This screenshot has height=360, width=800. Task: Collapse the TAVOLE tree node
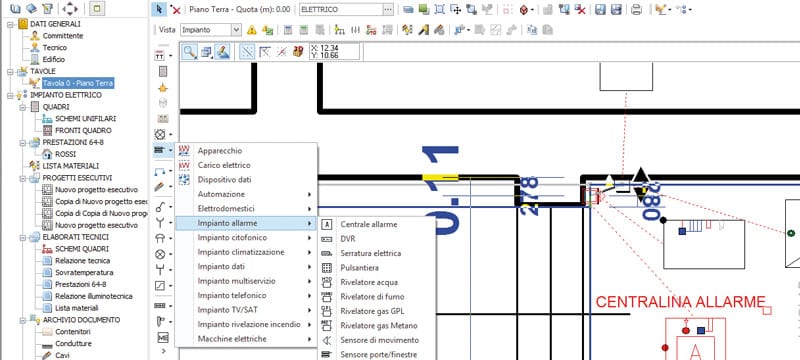10,71
